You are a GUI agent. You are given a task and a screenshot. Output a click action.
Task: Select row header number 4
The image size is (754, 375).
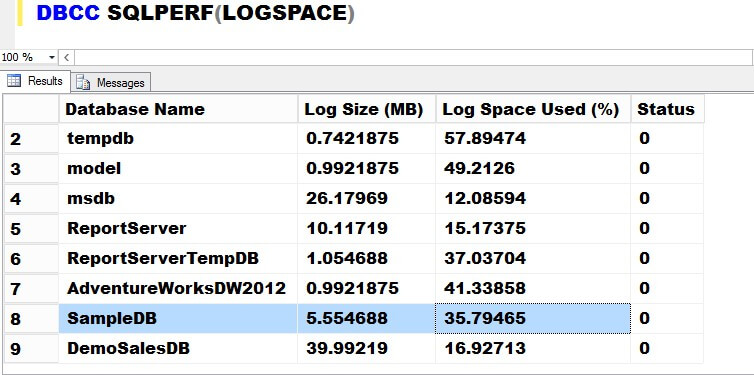pos(31,199)
